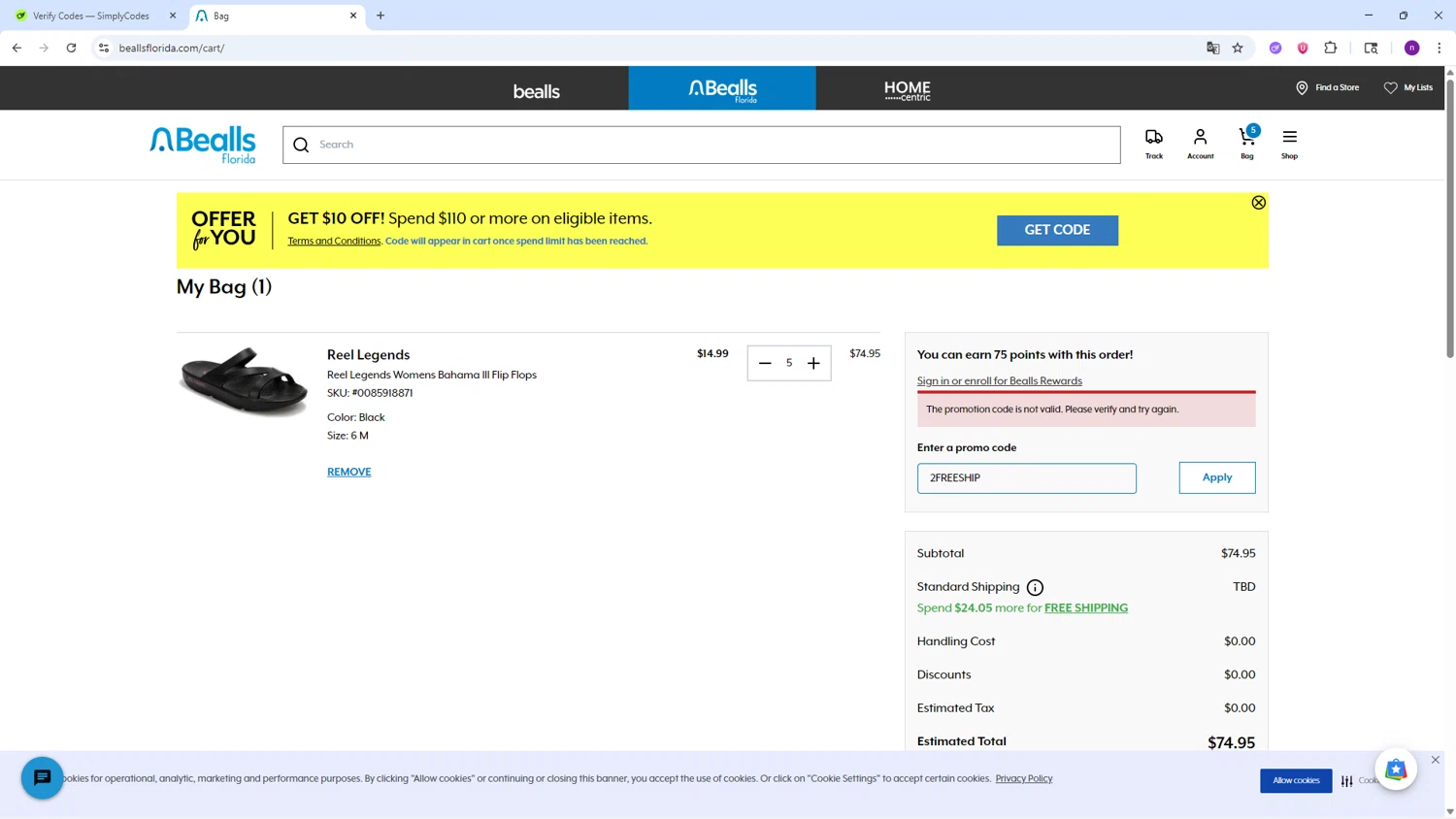
Task: Sign in or enroll for Bealls Rewards
Action: click(x=999, y=381)
